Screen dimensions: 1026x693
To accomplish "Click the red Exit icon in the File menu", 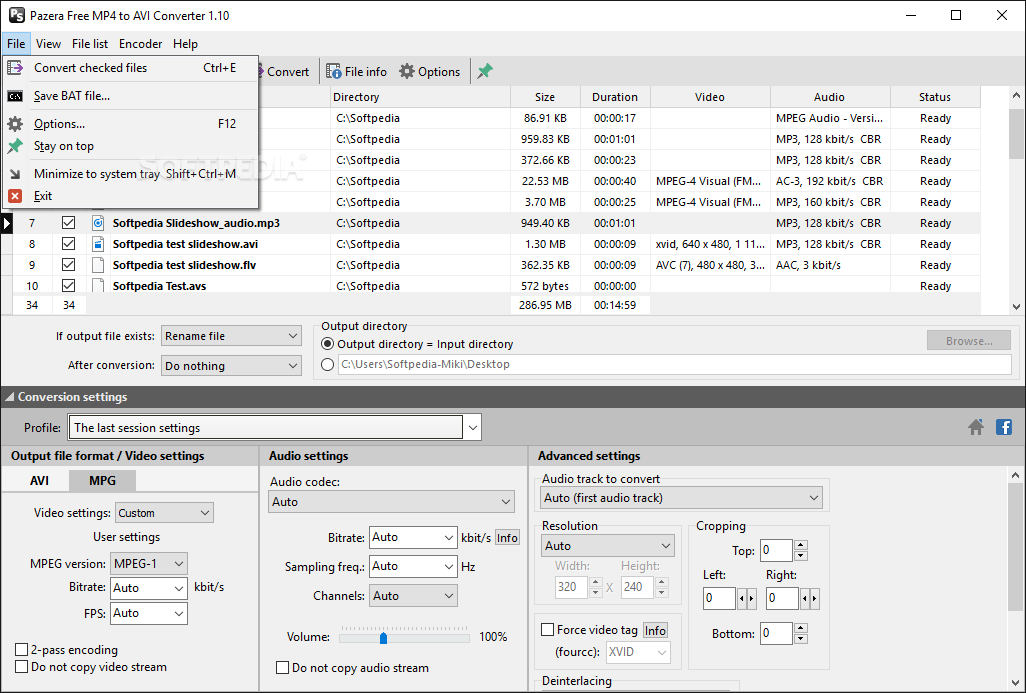I will coord(15,196).
